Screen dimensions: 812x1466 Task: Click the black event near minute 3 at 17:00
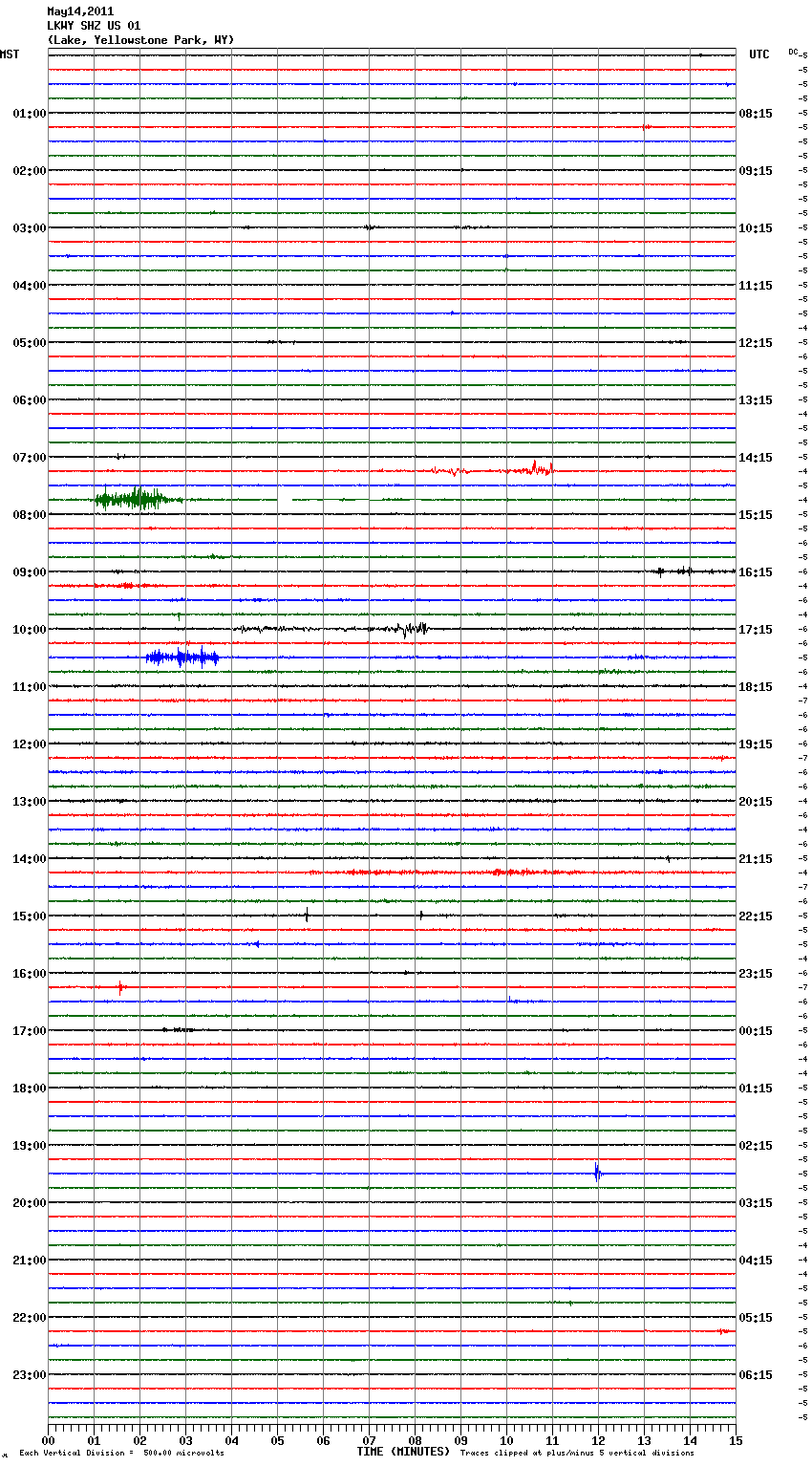coord(179,1030)
